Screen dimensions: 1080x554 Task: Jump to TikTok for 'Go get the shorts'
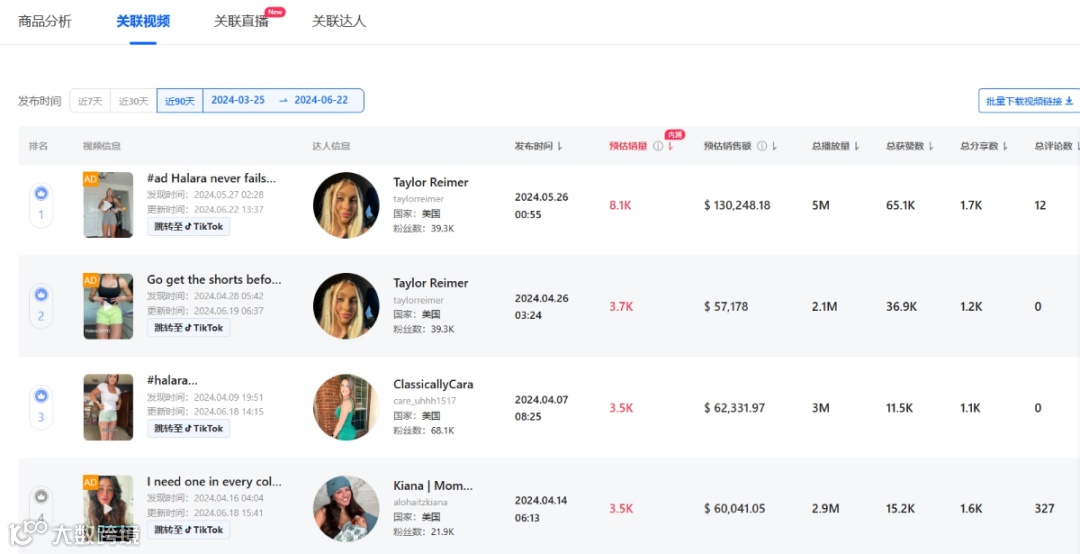188,328
